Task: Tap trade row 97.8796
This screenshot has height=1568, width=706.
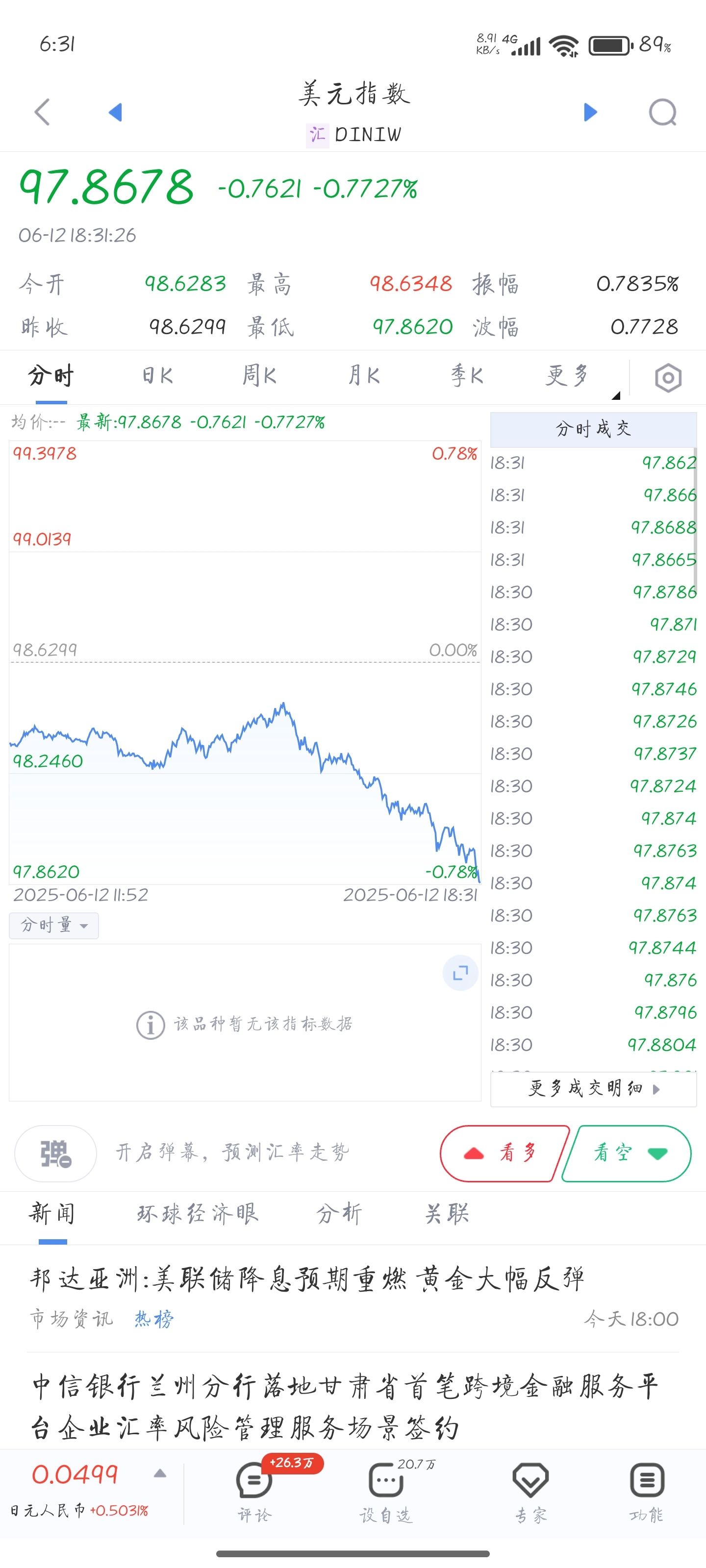Action: click(x=593, y=1013)
